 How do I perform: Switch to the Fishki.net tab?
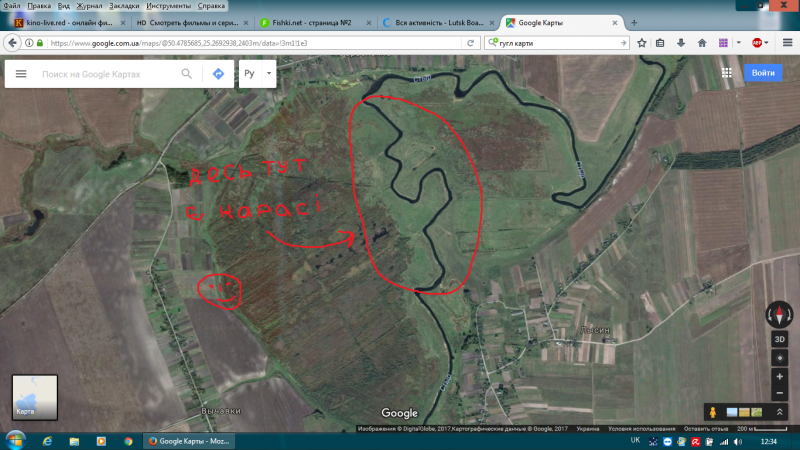click(x=314, y=22)
